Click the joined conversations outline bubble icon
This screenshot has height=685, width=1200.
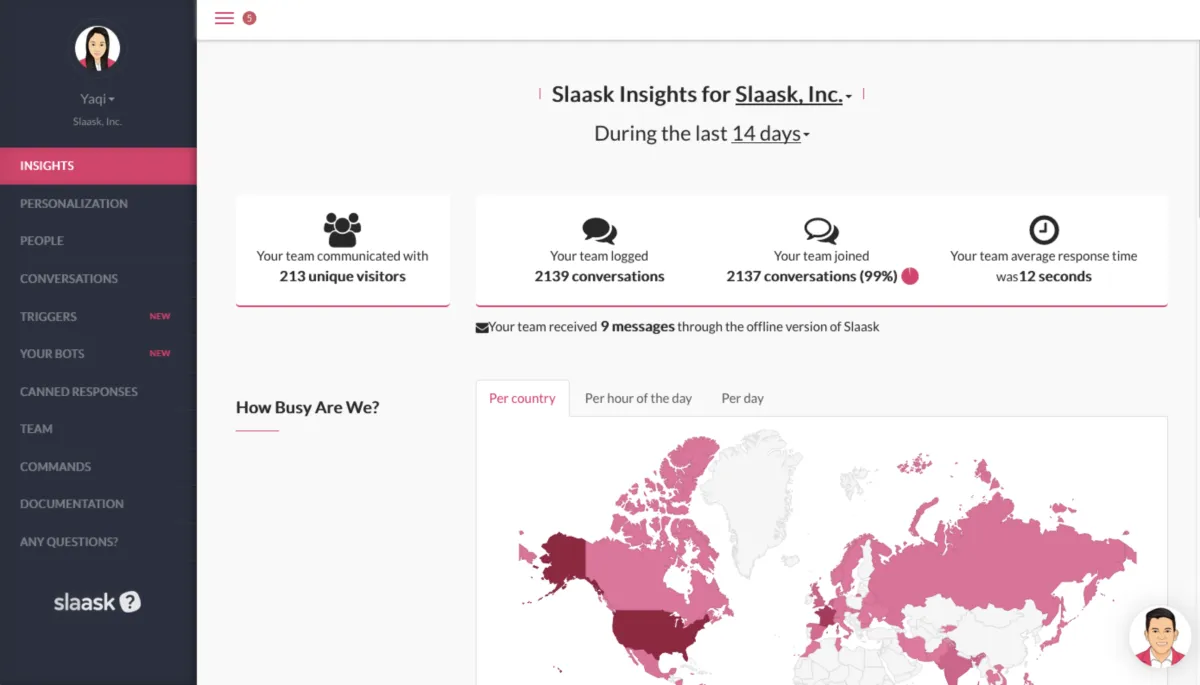821,231
